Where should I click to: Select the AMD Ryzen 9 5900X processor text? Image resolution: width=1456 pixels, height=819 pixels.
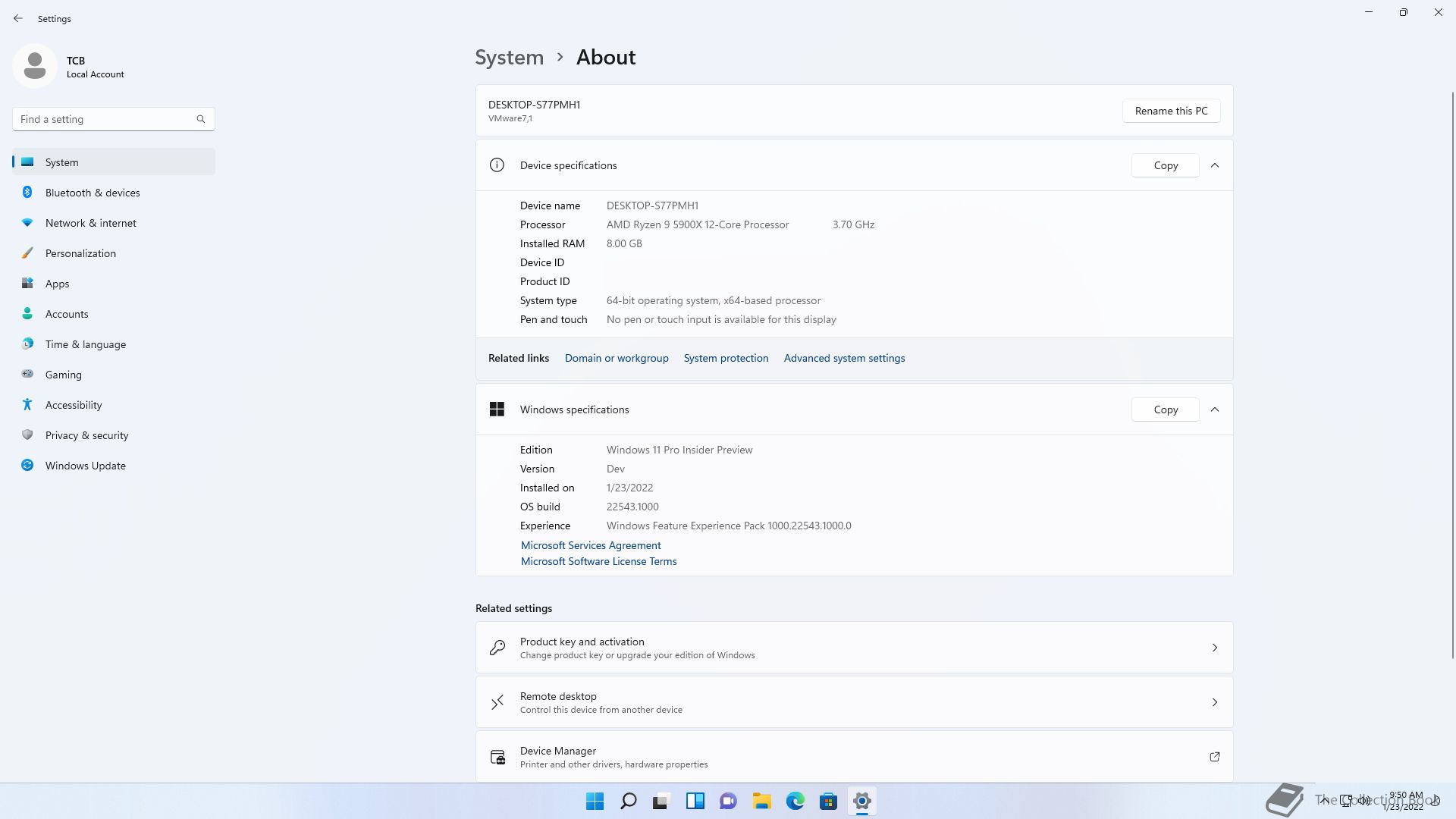698,224
